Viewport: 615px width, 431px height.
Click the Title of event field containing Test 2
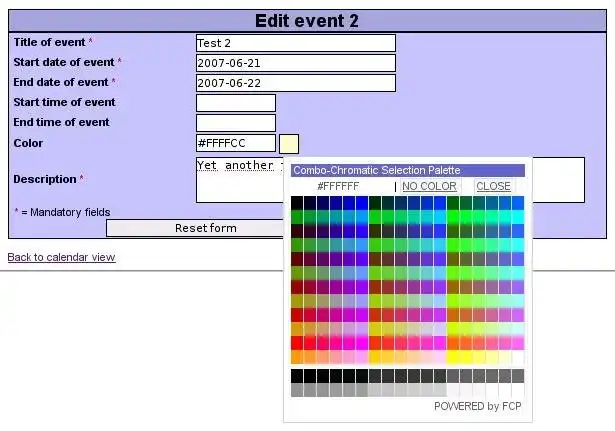(x=296, y=43)
